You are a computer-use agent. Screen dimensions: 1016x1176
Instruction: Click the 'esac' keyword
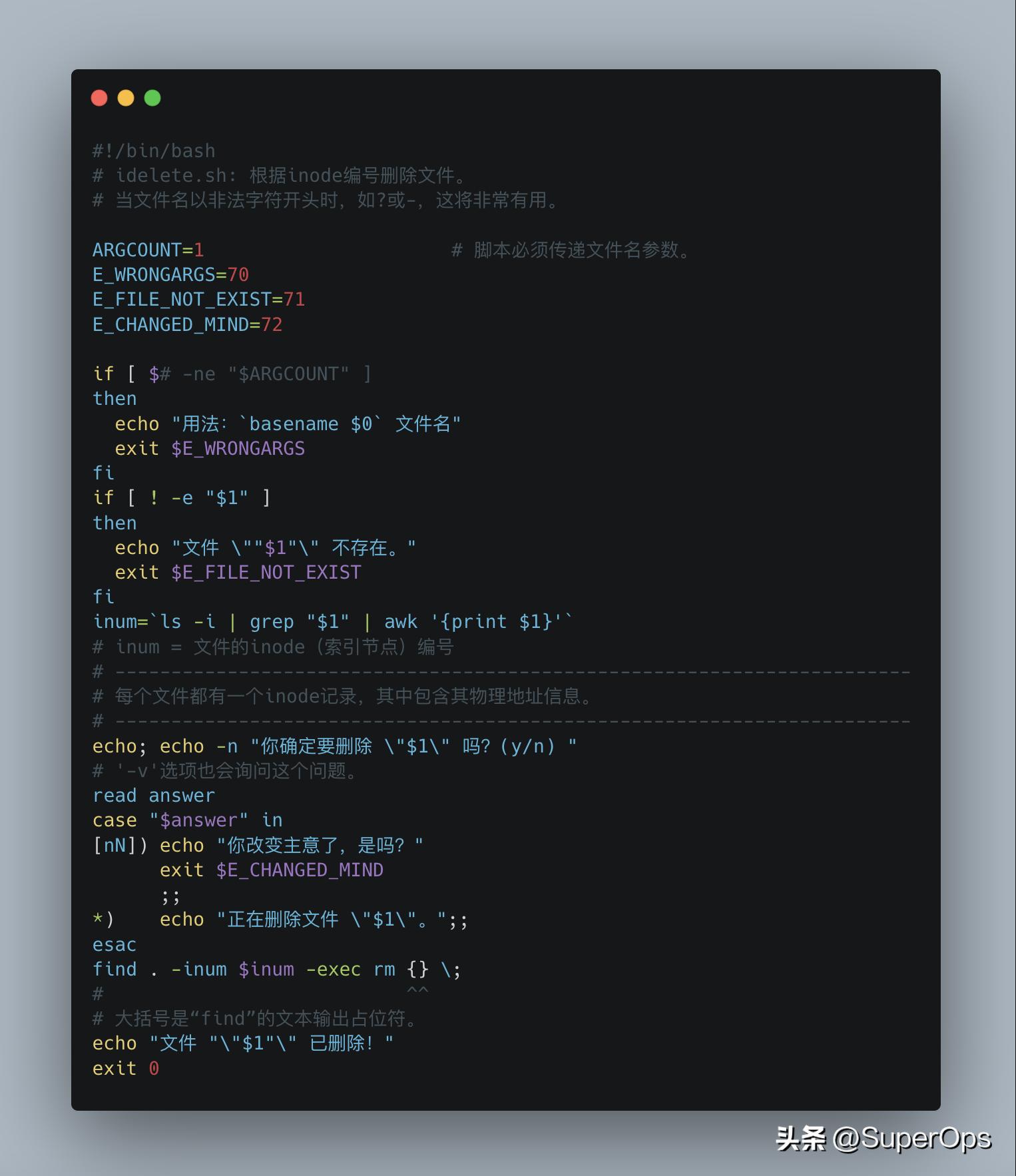click(115, 945)
